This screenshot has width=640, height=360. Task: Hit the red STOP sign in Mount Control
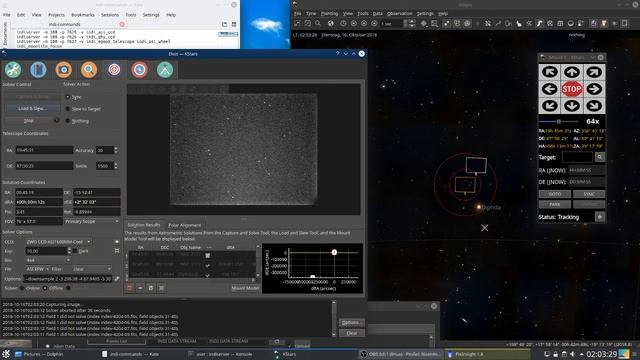tap(571, 89)
